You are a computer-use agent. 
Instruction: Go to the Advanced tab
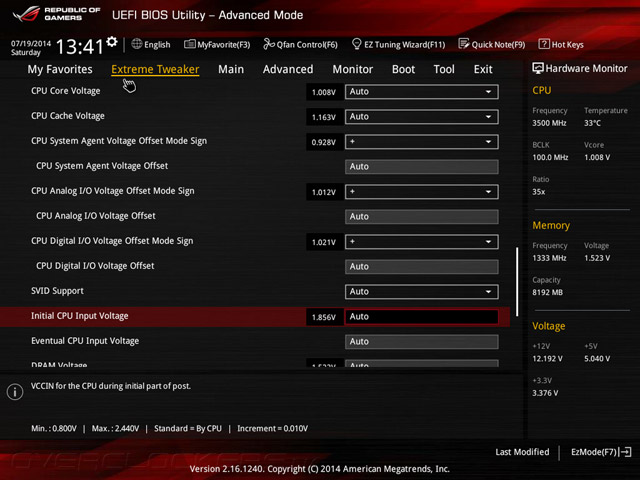tap(288, 69)
